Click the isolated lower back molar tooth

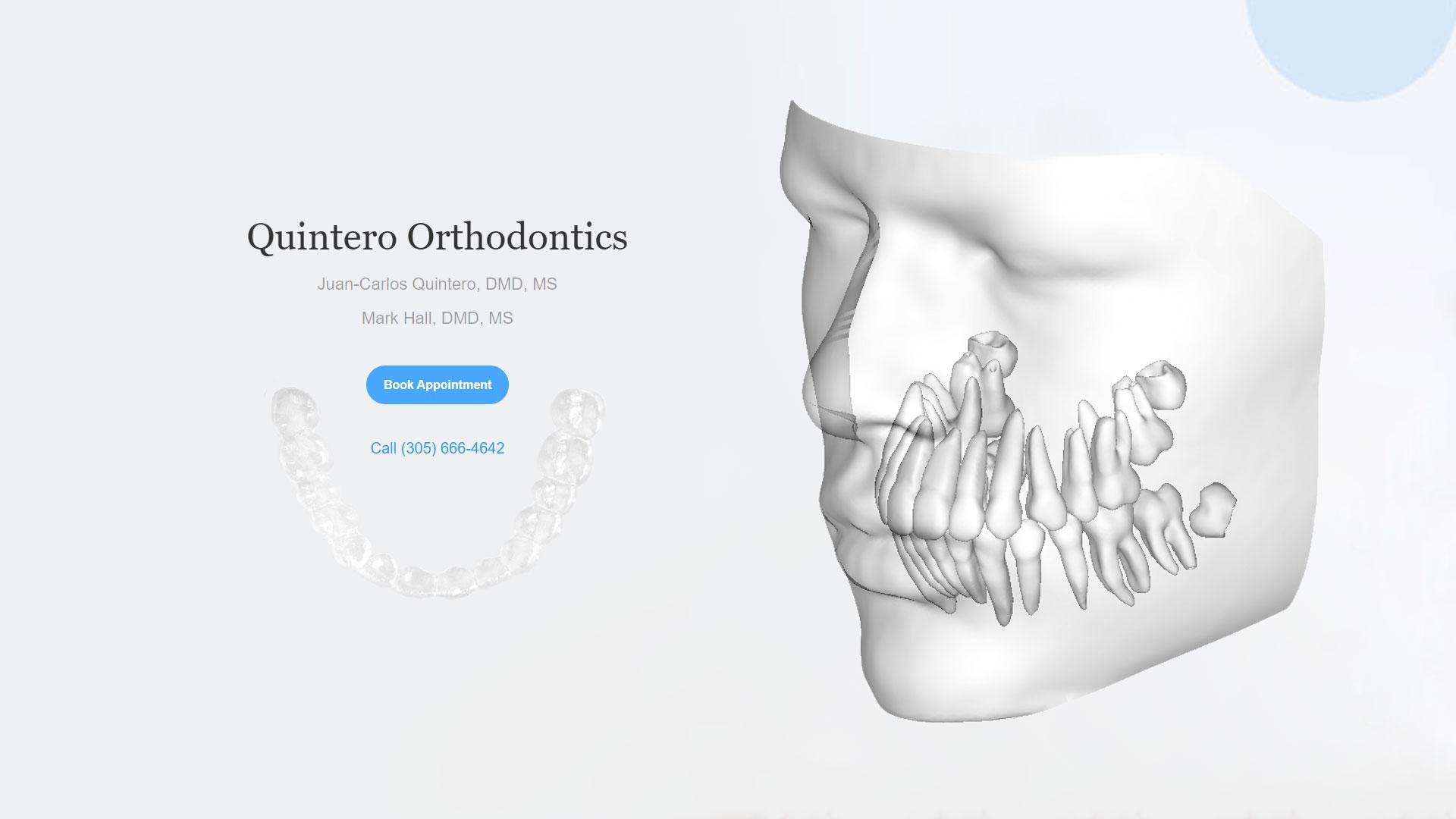(x=1213, y=510)
